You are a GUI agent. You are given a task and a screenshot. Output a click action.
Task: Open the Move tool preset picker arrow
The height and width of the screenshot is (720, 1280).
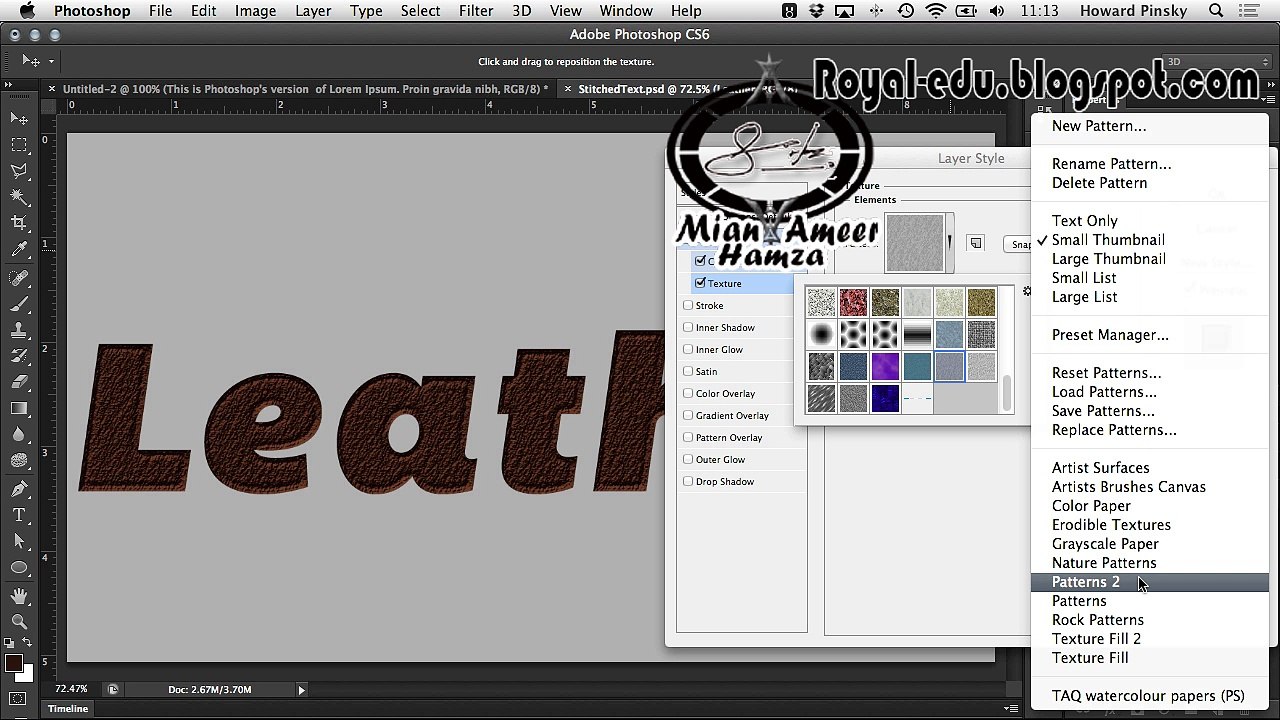point(51,62)
